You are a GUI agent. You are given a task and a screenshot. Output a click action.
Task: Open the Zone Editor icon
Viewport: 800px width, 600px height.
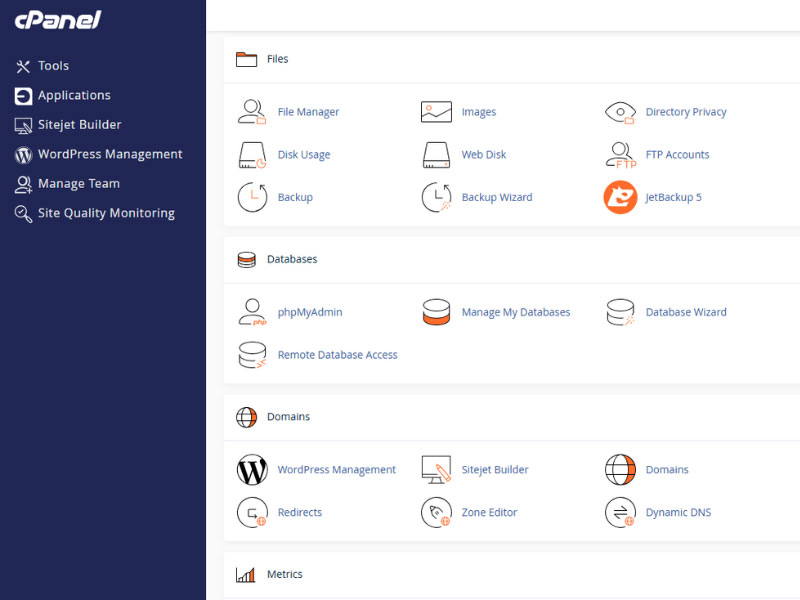(x=436, y=512)
